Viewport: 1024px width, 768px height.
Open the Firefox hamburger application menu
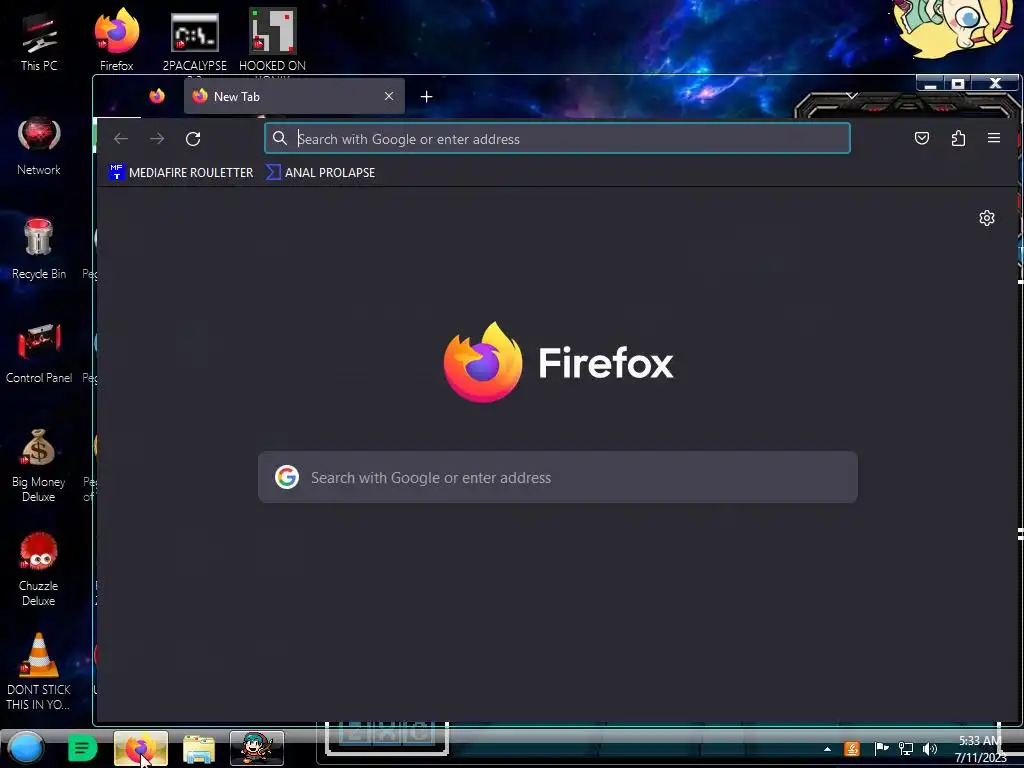994,138
